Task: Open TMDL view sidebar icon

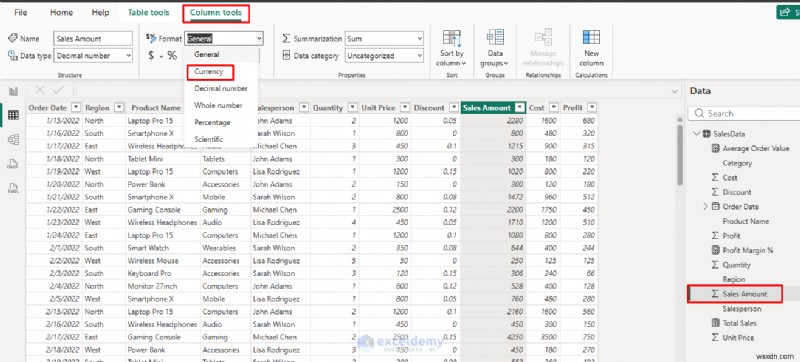Action: 13,188
